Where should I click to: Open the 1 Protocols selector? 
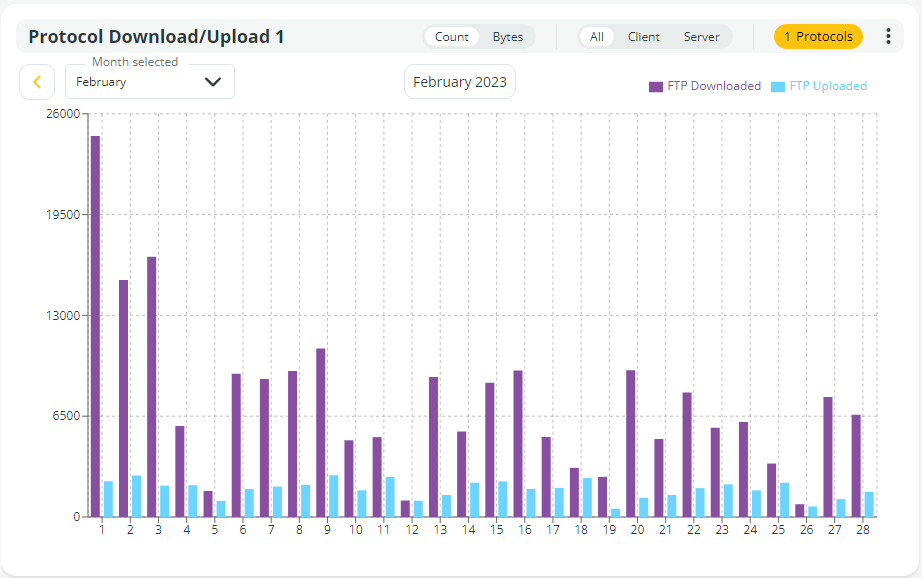818,37
